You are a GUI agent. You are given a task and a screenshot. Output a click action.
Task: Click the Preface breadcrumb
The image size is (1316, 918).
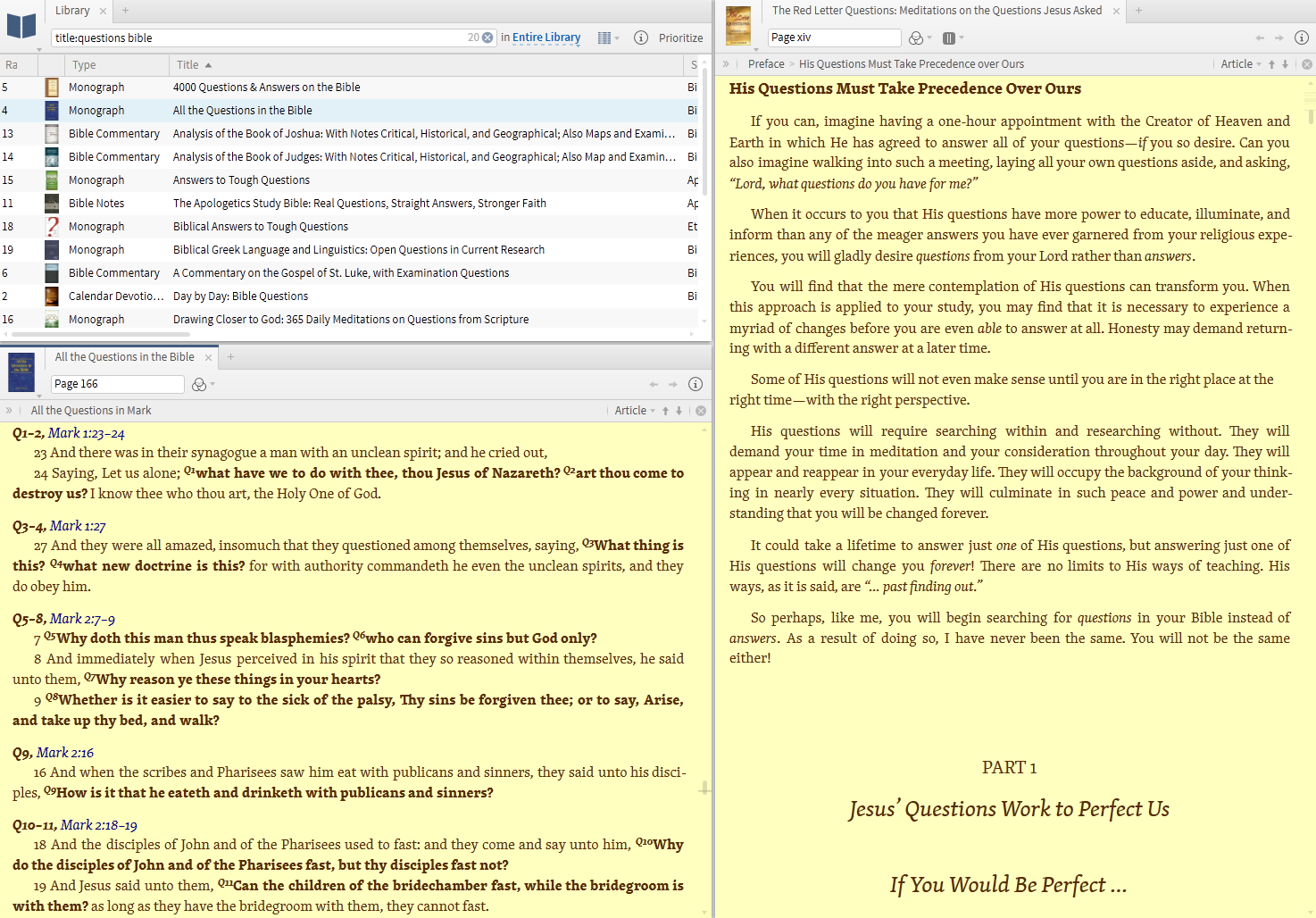(x=766, y=64)
